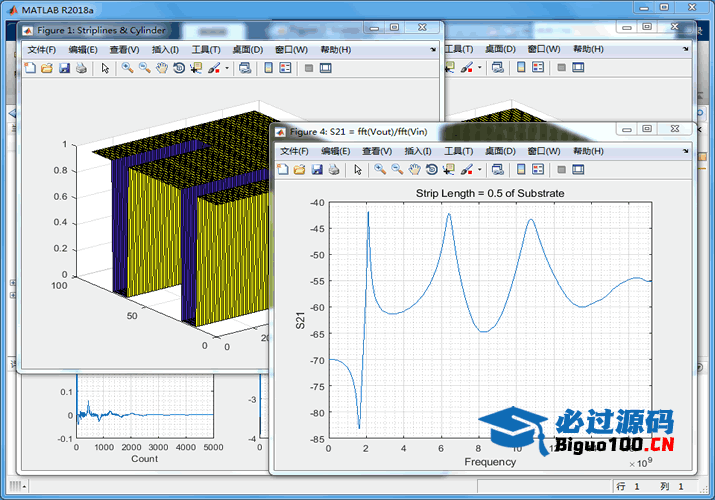Click Open File icon in Figure 1 toolbar
Screen dimensions: 715x500
pyautogui.click(x=47, y=68)
